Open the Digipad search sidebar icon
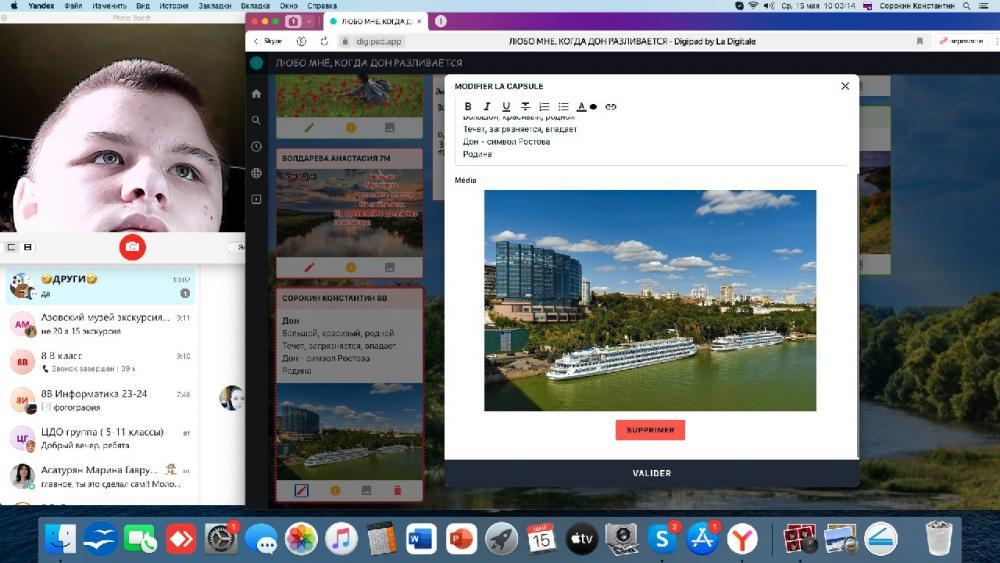 (x=256, y=120)
